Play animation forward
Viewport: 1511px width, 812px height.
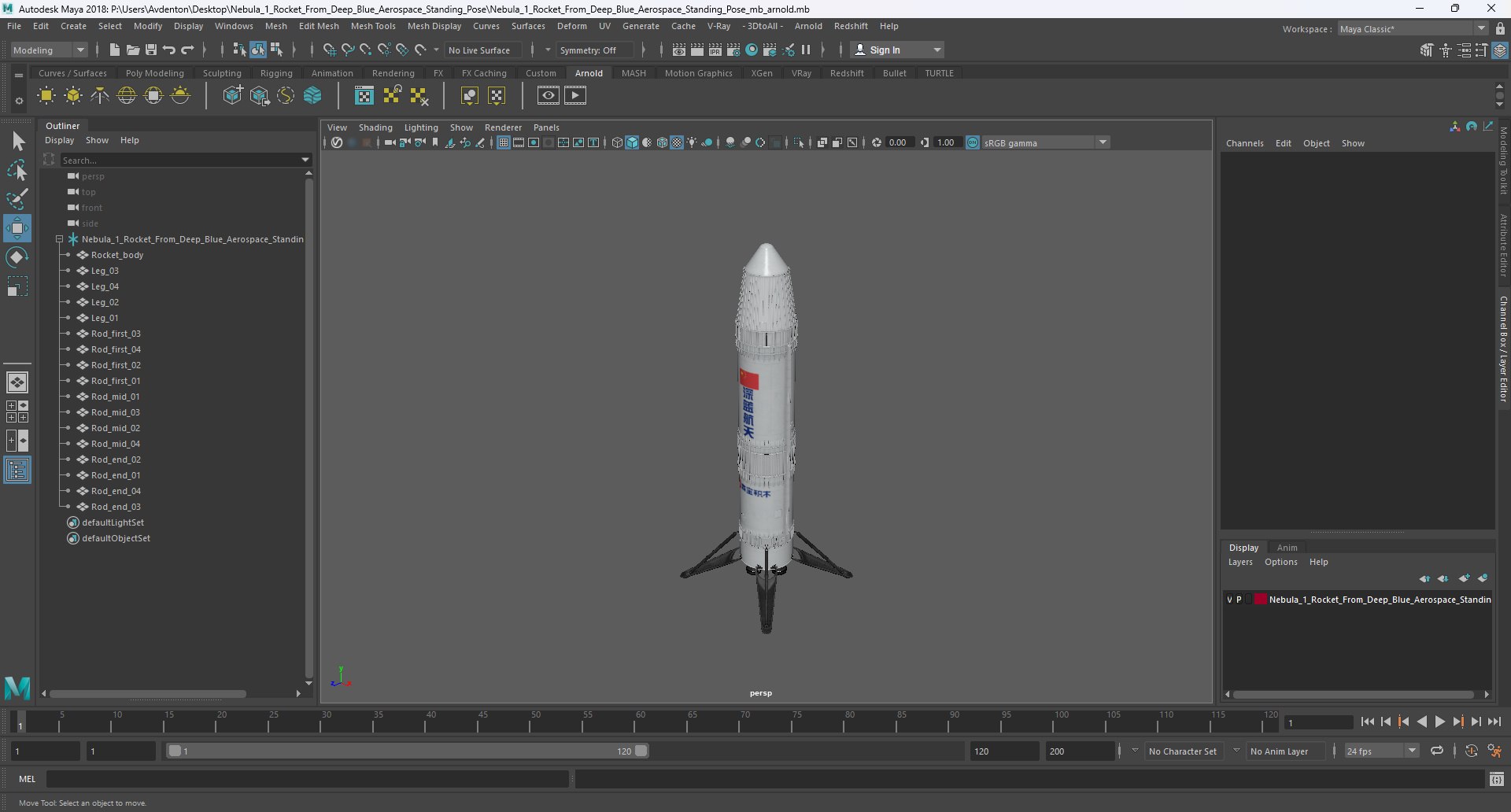pos(1440,722)
